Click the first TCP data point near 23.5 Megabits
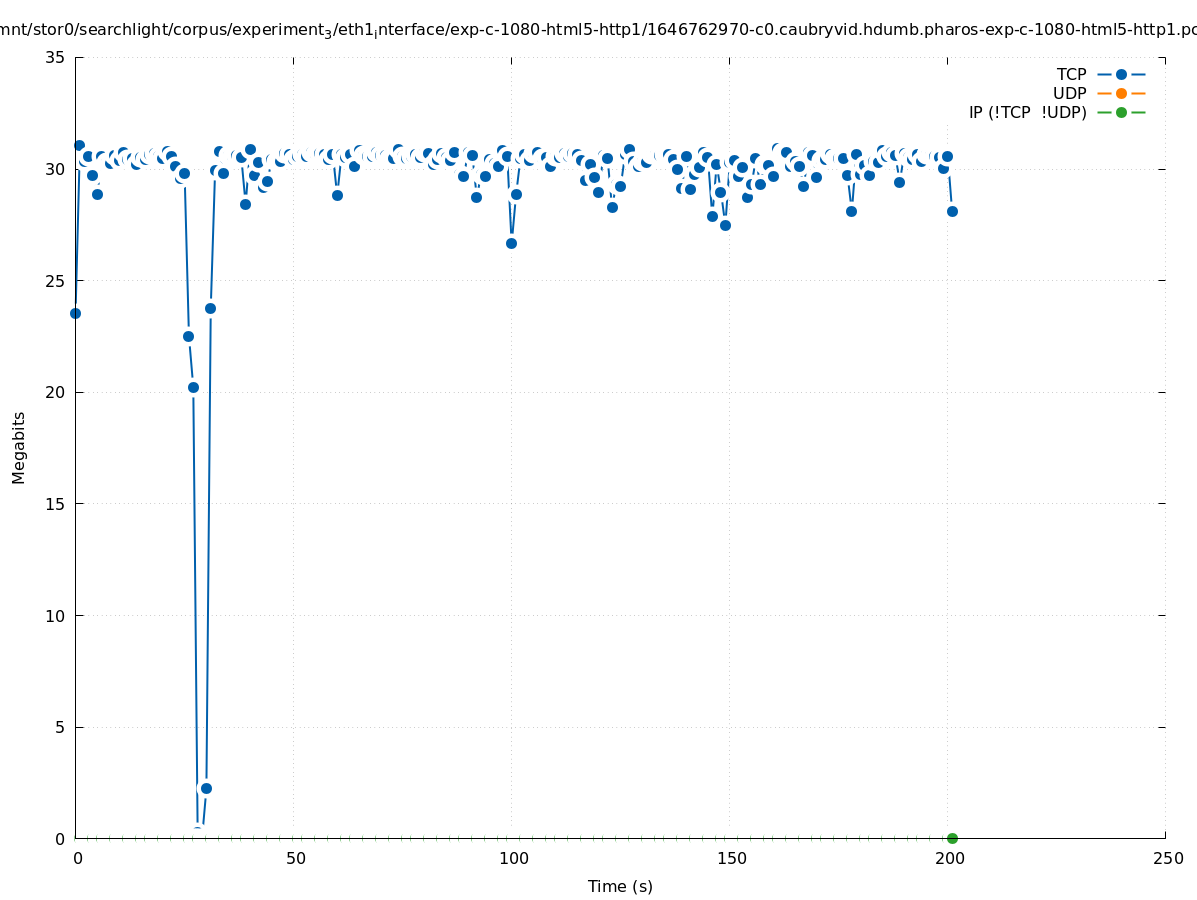This screenshot has width=1197, height=900. [x=75, y=313]
